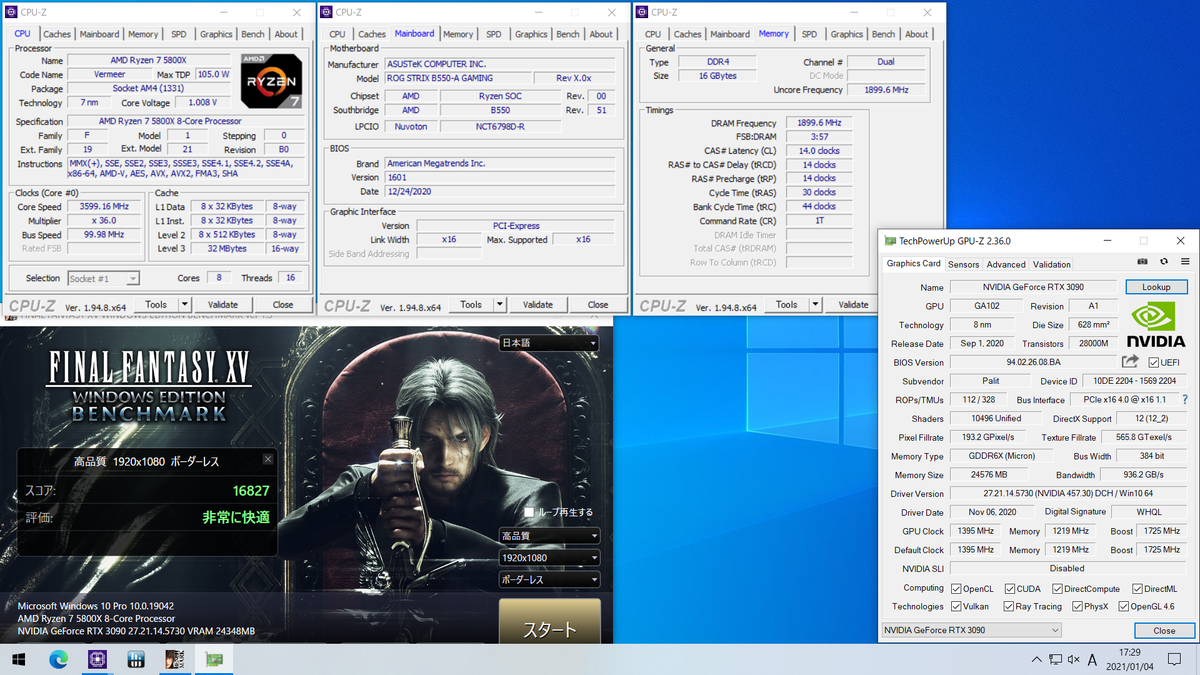Click the blue app icon next to CPU-Z
This screenshot has height=675, width=1200.
(136, 660)
